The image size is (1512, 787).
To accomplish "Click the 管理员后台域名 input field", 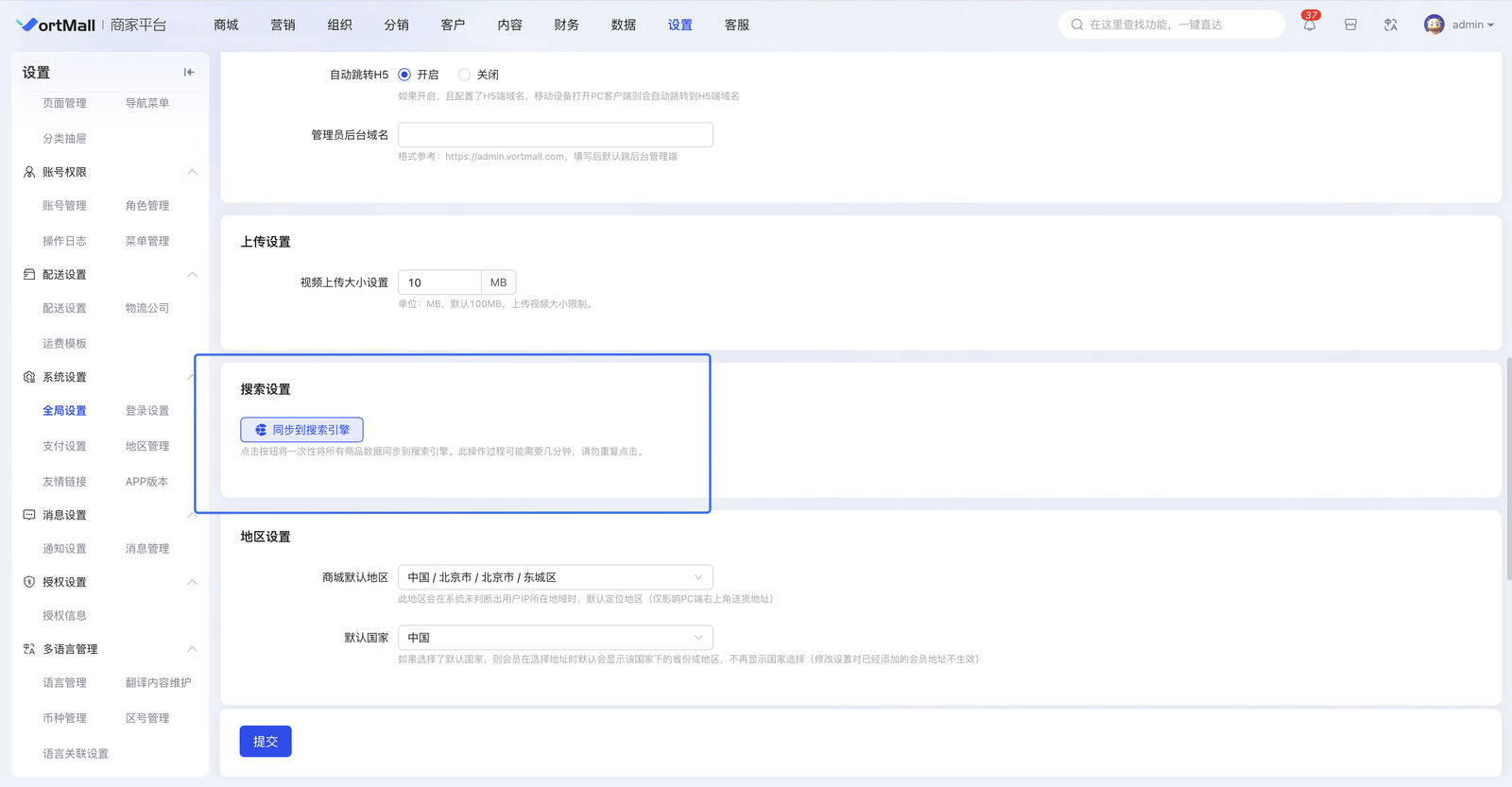I will 555,135.
